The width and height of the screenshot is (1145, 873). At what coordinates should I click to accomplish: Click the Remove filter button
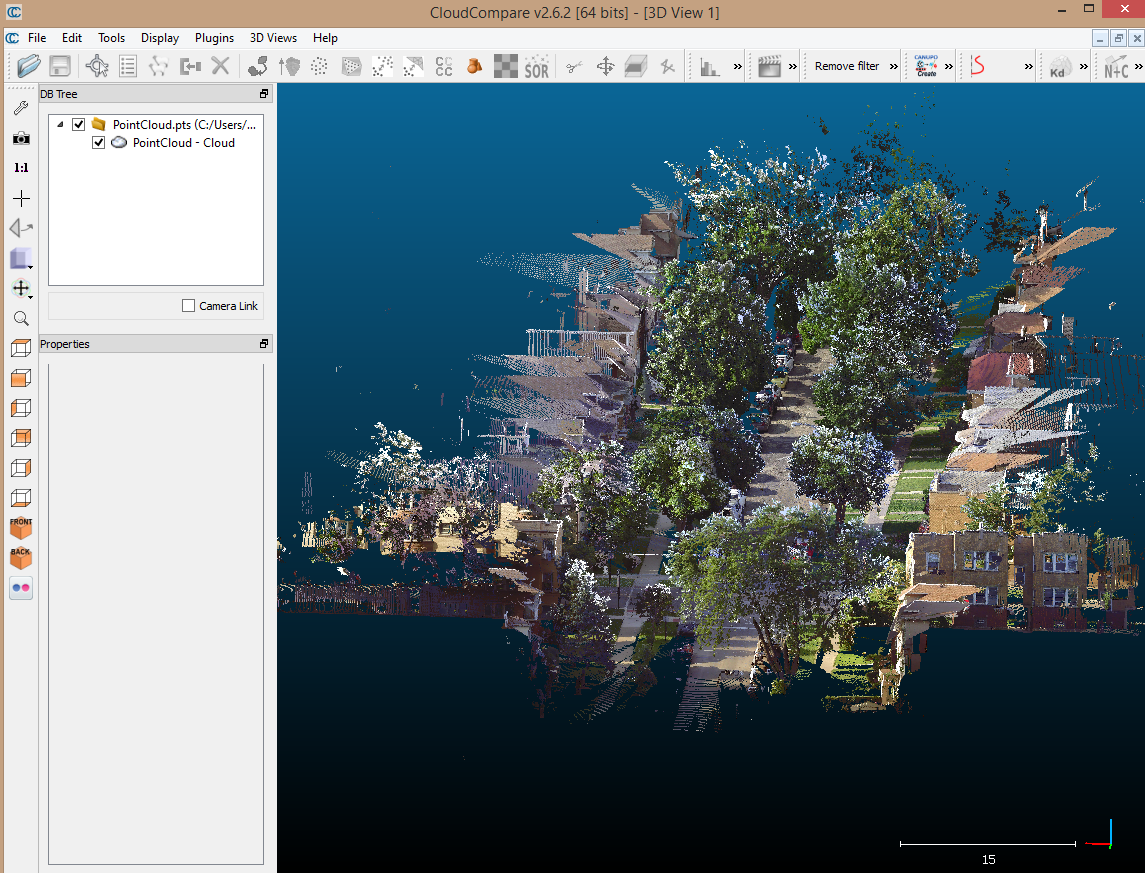pos(846,66)
